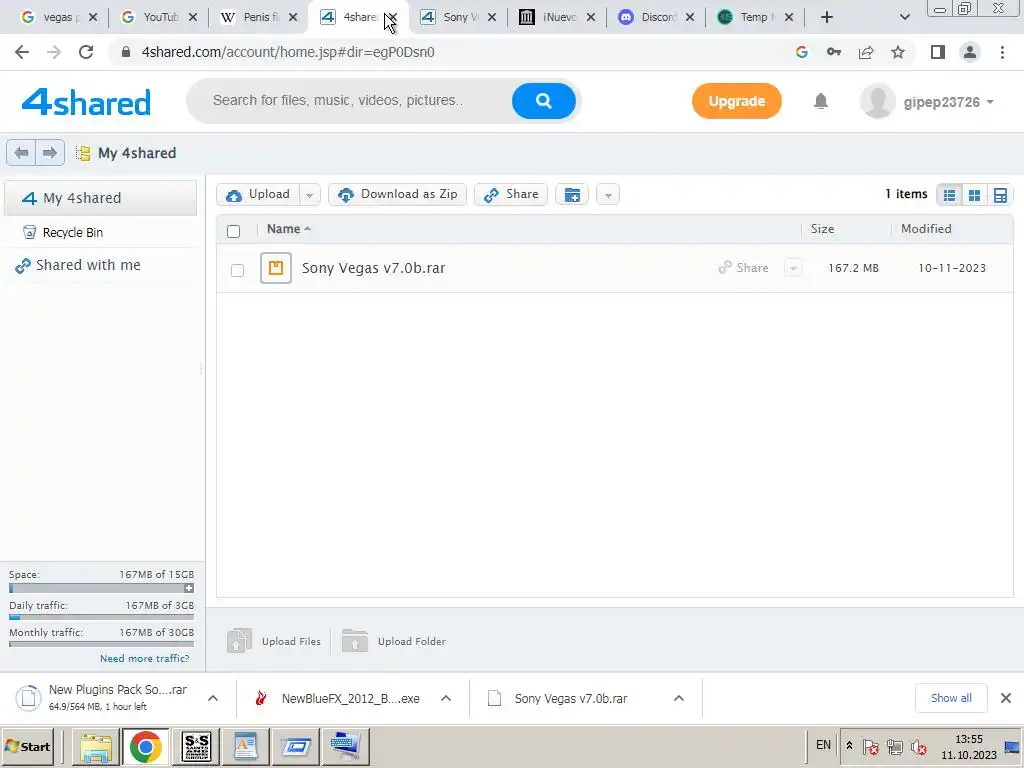Click the muted volume tray icon
Viewport: 1024px width, 768px height.
coord(919,746)
